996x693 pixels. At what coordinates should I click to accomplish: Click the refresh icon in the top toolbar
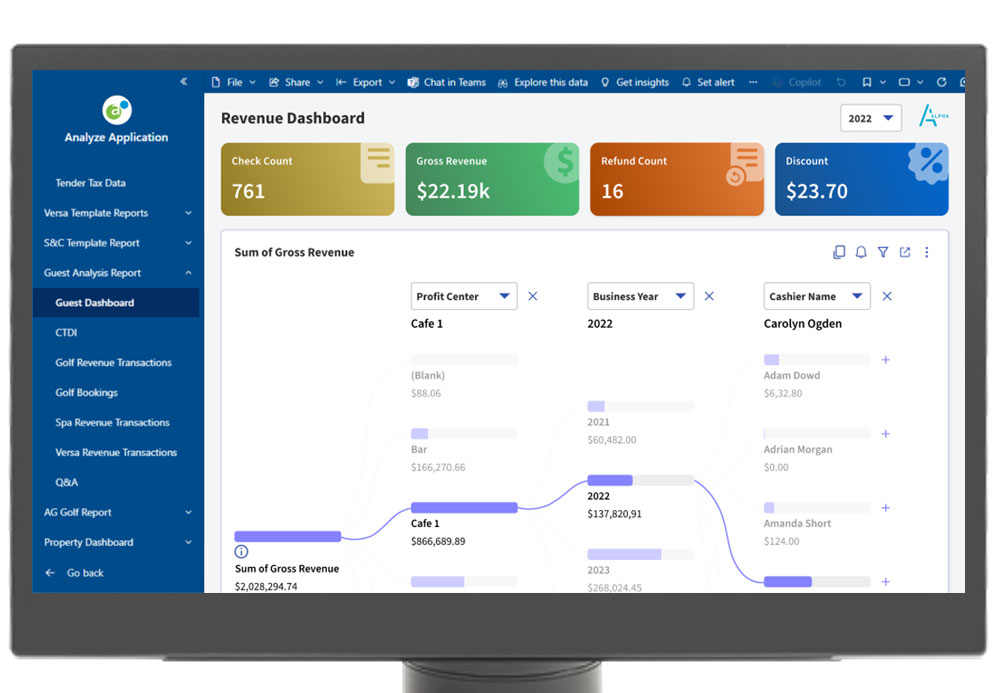tap(941, 83)
